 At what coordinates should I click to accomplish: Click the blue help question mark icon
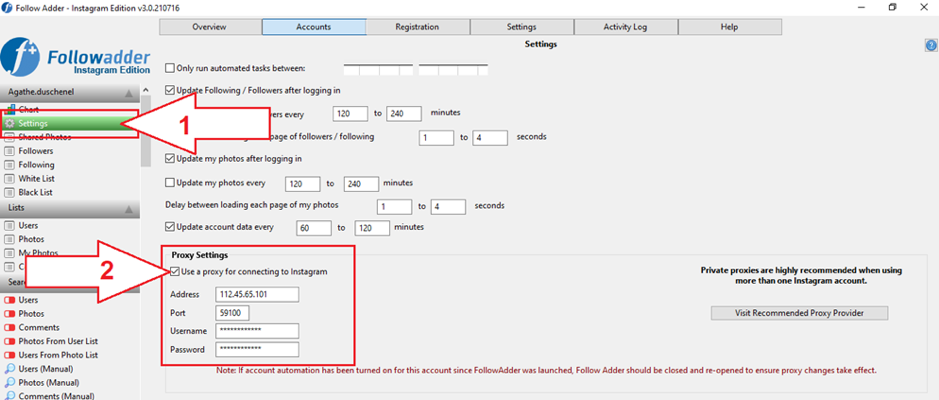pyautogui.click(x=931, y=46)
